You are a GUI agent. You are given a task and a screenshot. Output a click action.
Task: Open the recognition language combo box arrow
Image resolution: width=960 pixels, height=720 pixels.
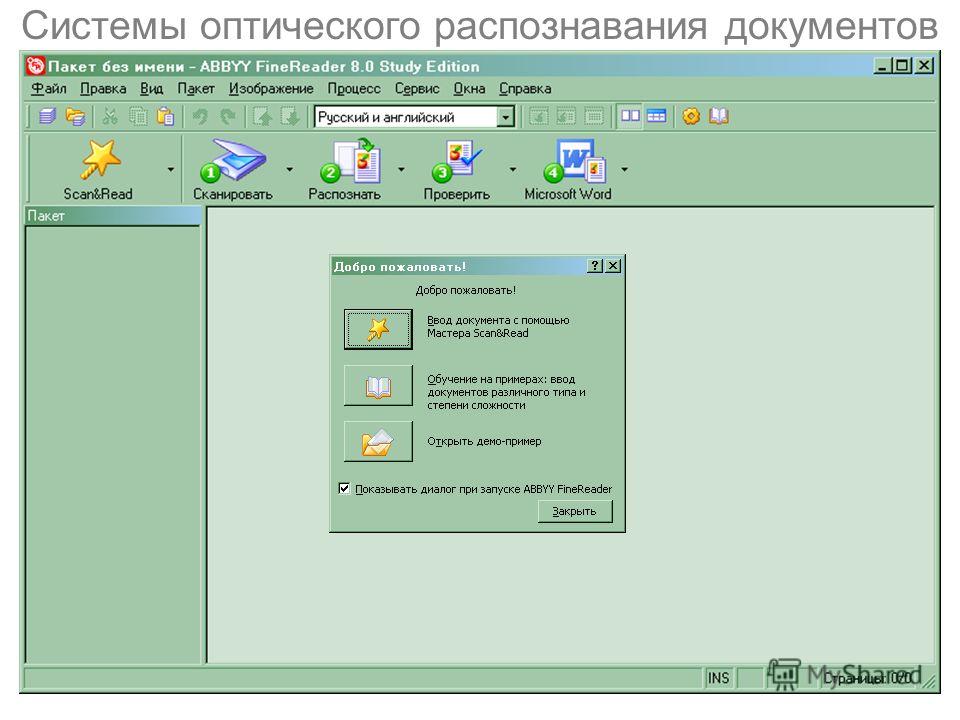(x=505, y=117)
